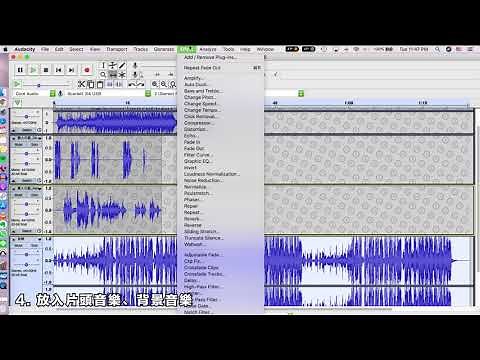Click the Fit Selection zoom icon
The width and height of the screenshot is (480, 360).
point(173,84)
